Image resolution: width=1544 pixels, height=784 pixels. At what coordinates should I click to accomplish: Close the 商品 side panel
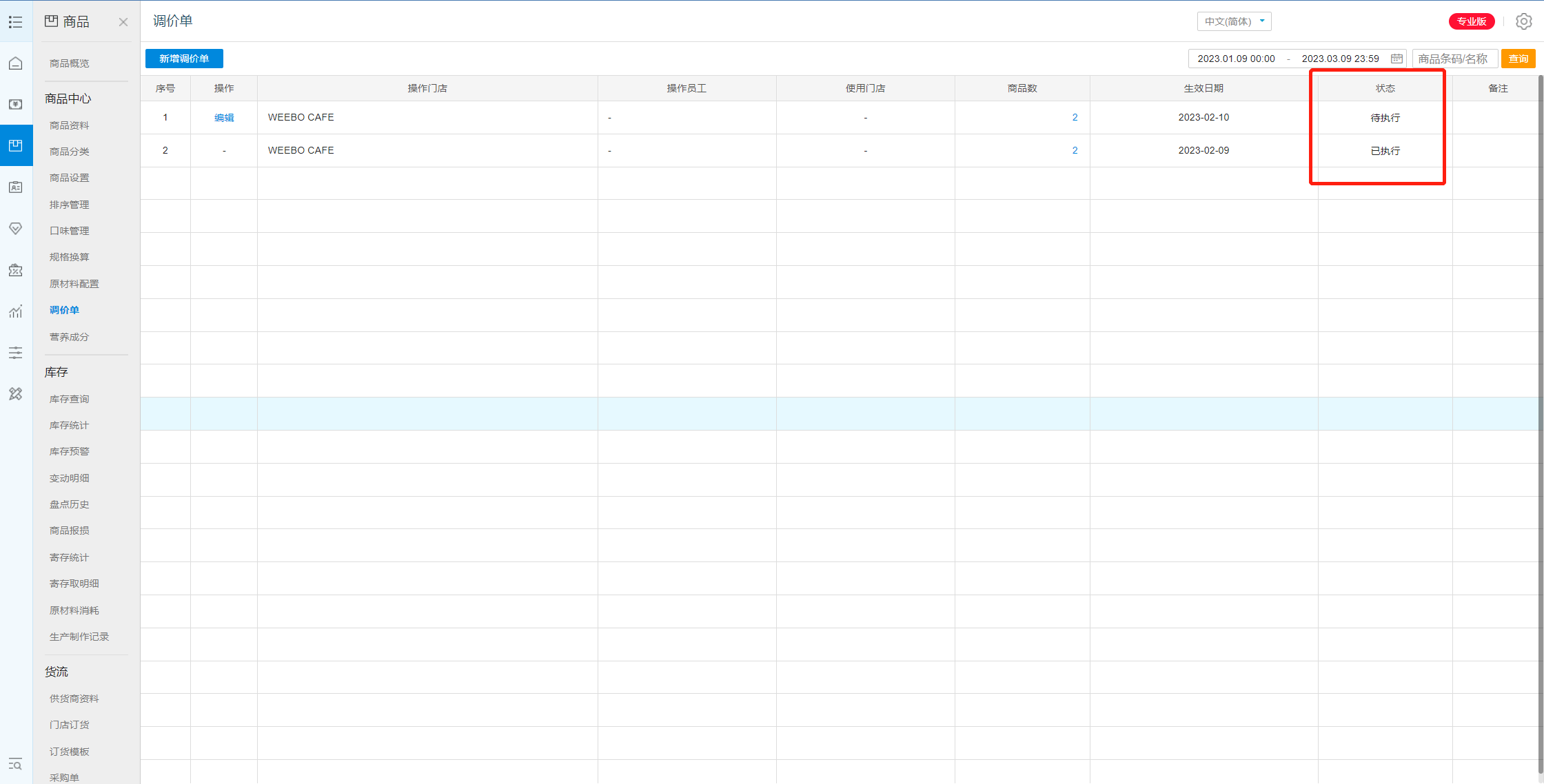(x=123, y=22)
